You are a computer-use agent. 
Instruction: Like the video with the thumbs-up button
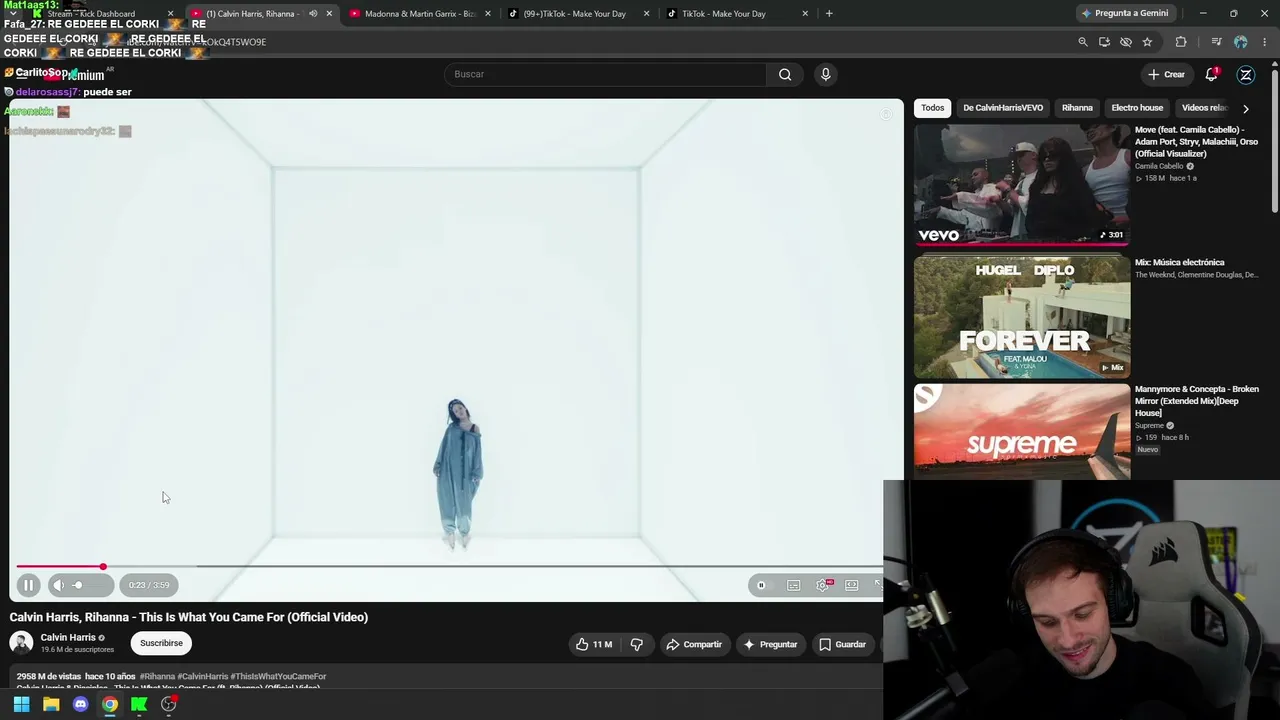[593, 645]
